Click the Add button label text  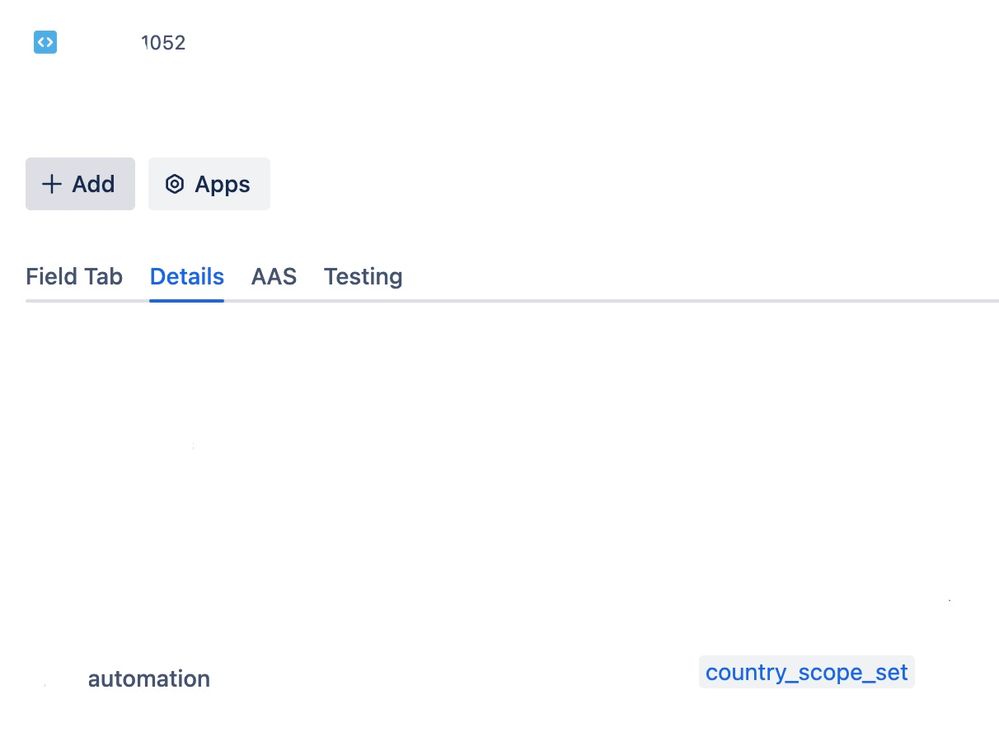tap(93, 184)
